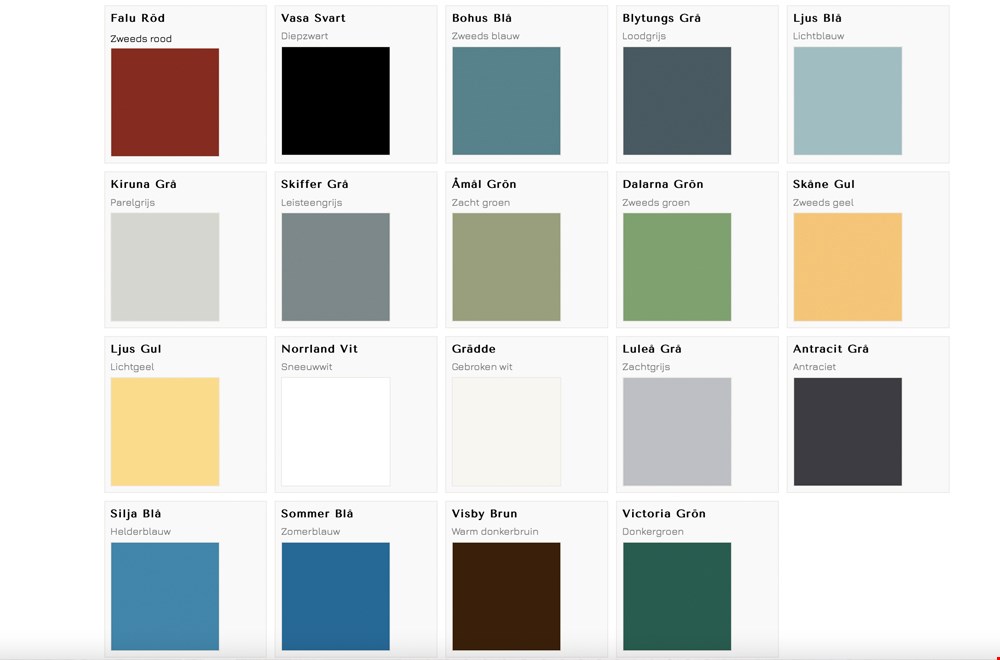1000x660 pixels.
Task: Pick the Grädde off-white swatch
Action: pos(506,432)
